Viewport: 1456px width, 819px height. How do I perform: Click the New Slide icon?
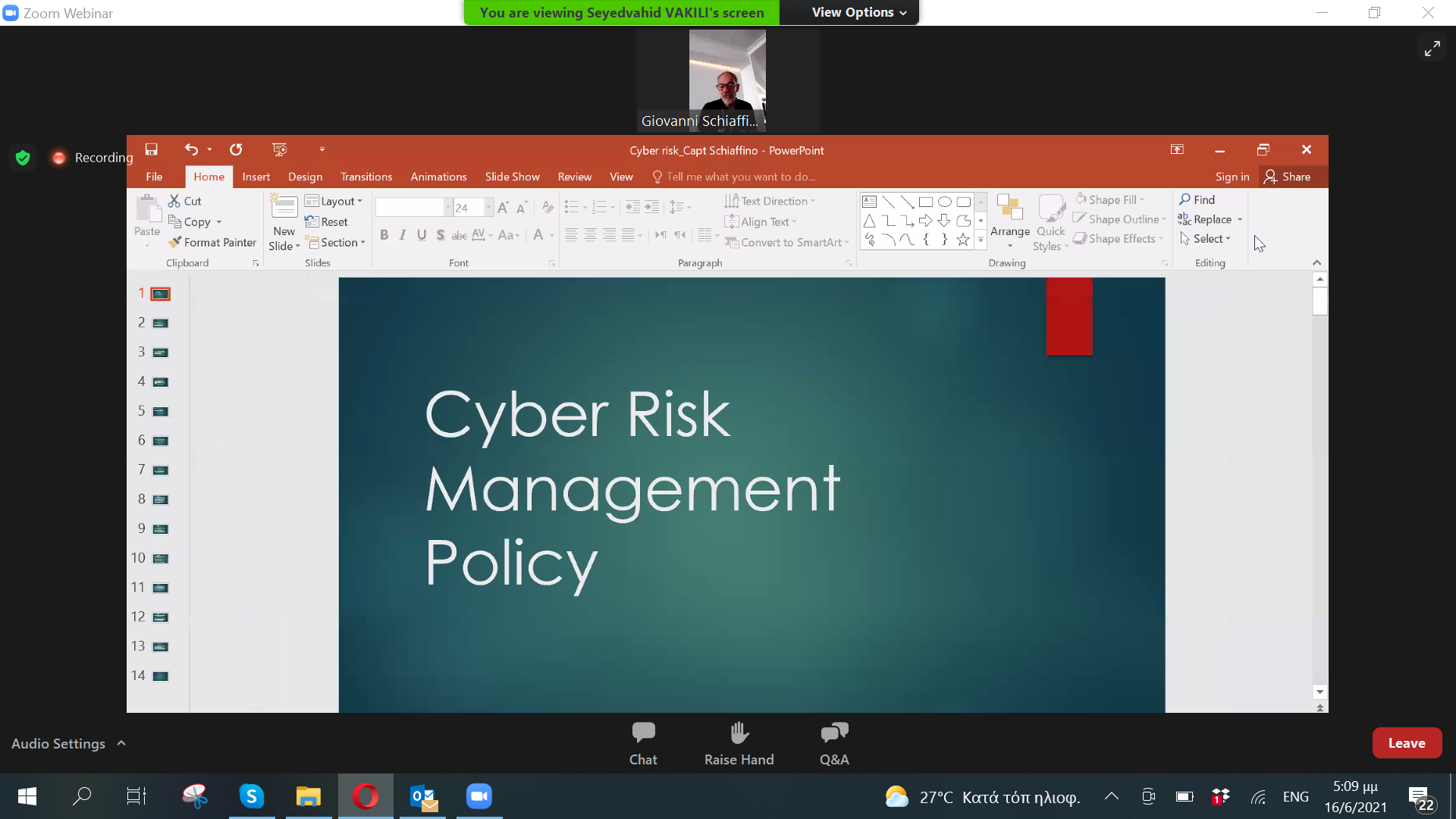coord(284,208)
